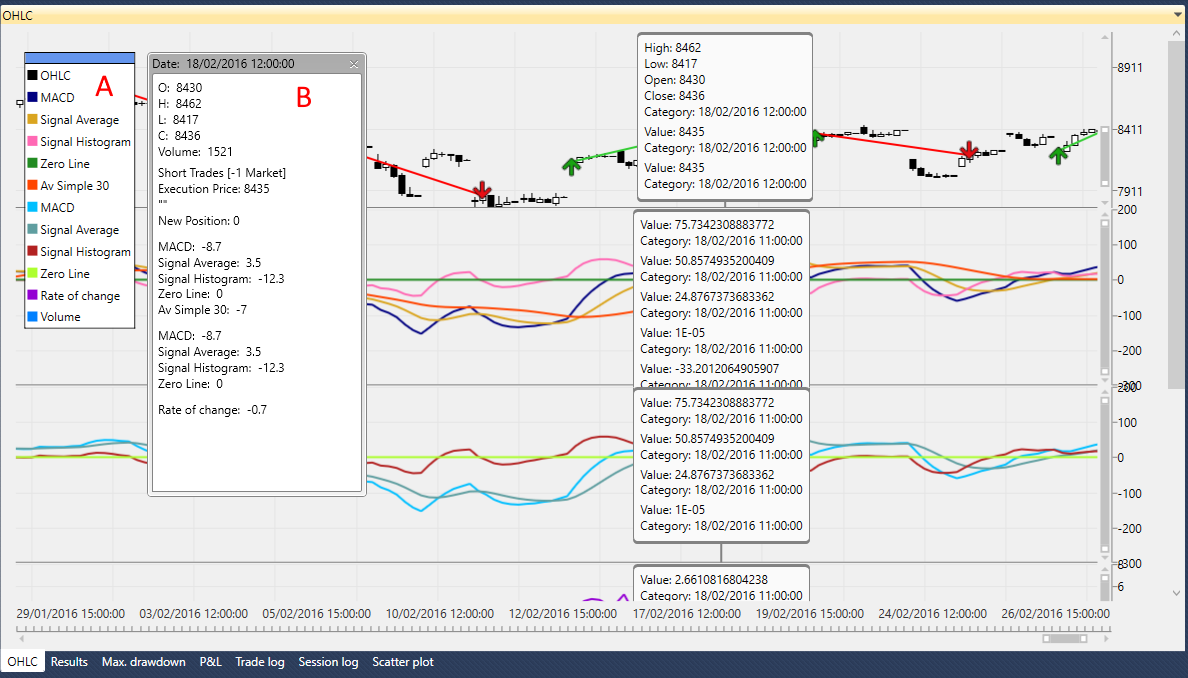
Task: Click the data popup title bar showing the date
Action: (257, 64)
